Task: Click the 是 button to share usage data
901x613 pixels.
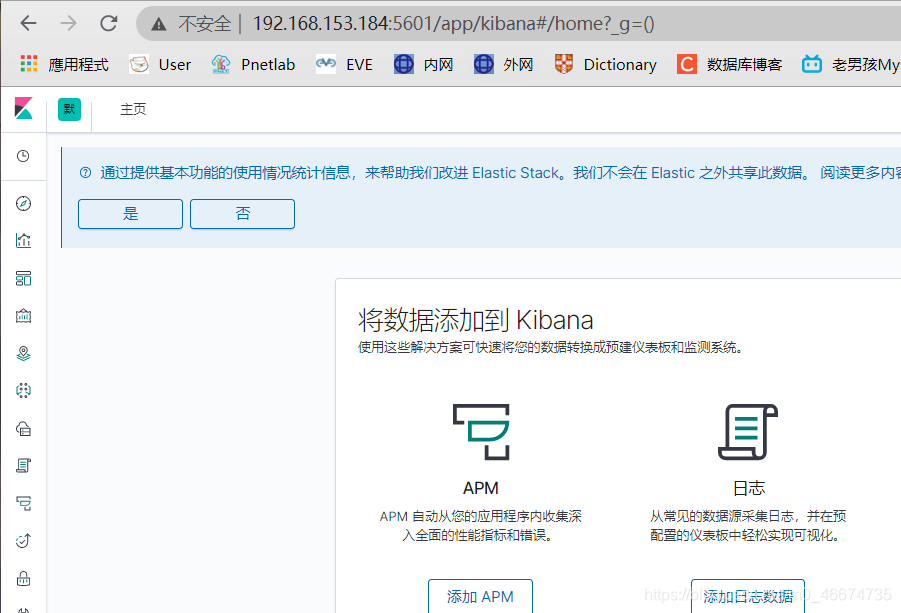Action: click(130, 214)
